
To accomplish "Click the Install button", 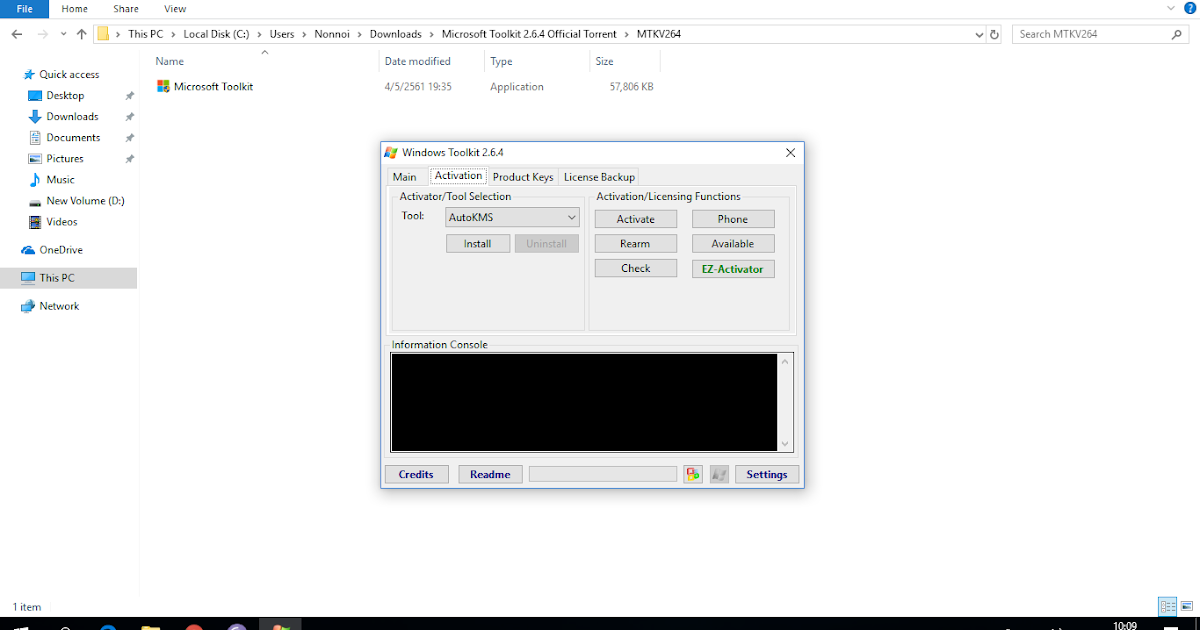I will 478,243.
